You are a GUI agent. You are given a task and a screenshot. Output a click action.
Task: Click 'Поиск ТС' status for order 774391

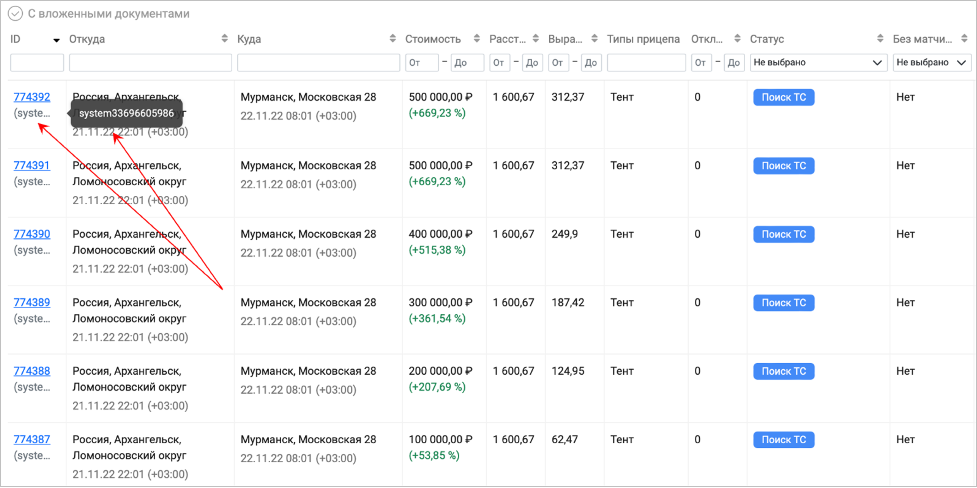click(x=784, y=166)
